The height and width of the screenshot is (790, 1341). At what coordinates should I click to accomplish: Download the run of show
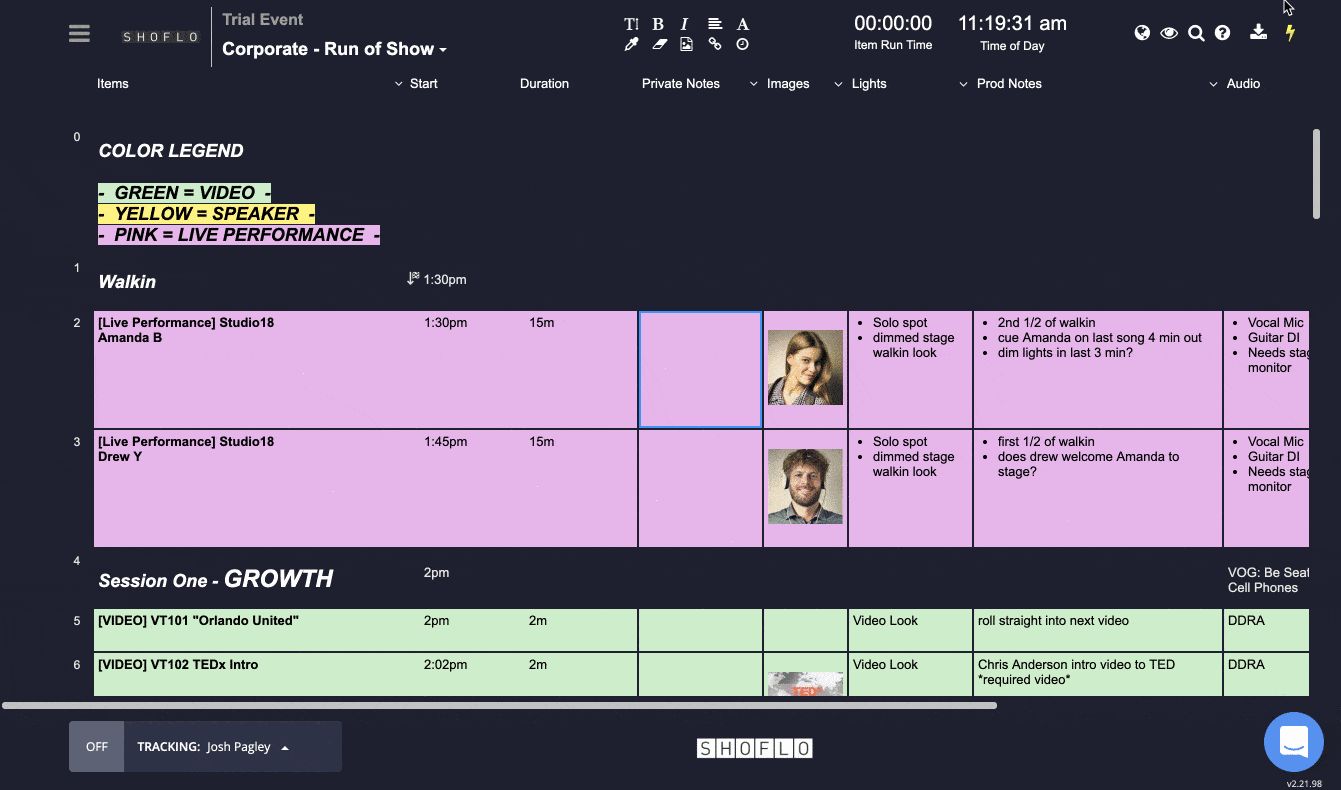coord(1258,32)
